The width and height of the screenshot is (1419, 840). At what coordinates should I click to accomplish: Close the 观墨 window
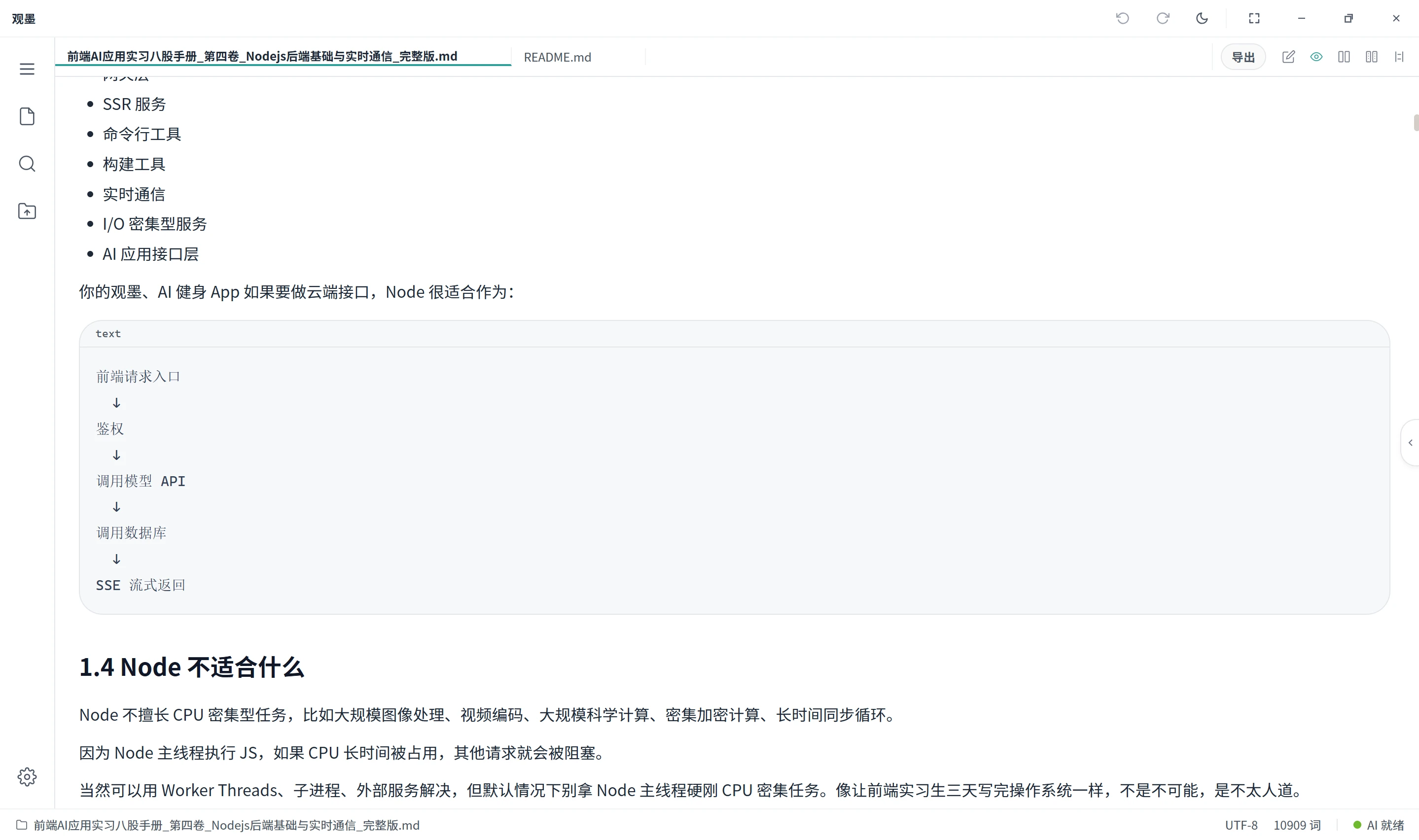tap(1396, 18)
